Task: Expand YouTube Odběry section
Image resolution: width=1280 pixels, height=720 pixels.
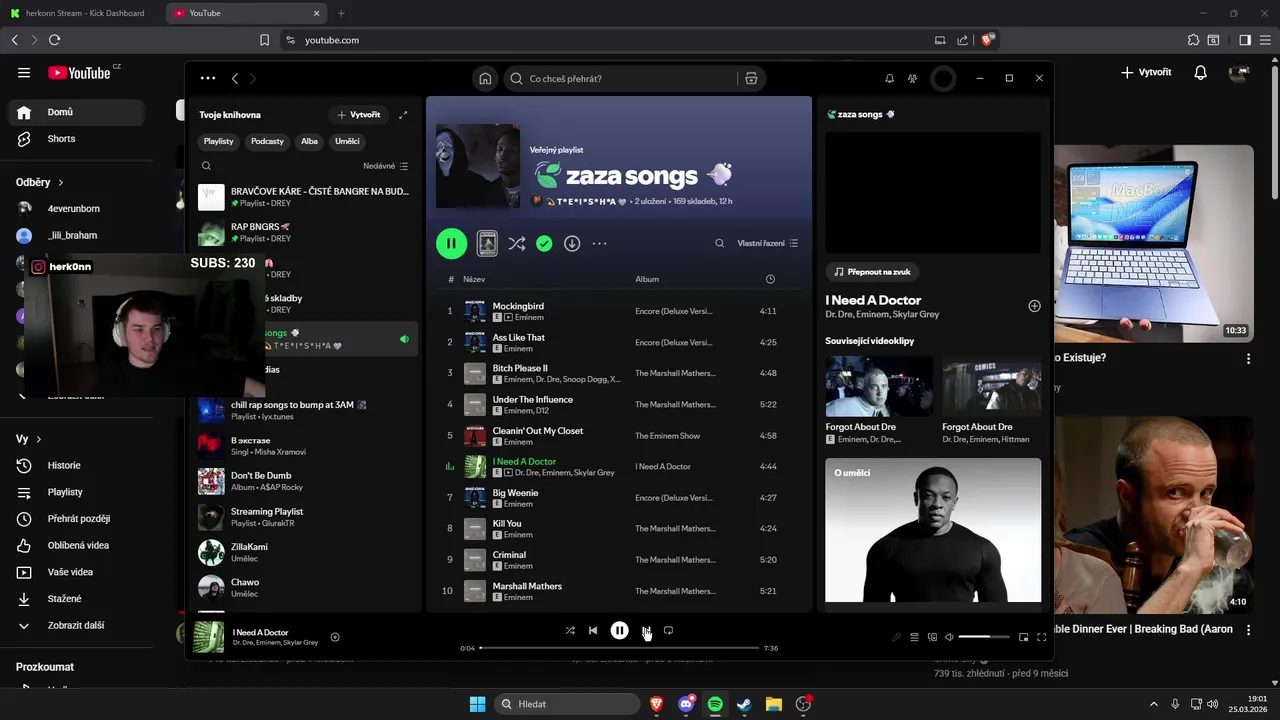Action: coord(40,182)
